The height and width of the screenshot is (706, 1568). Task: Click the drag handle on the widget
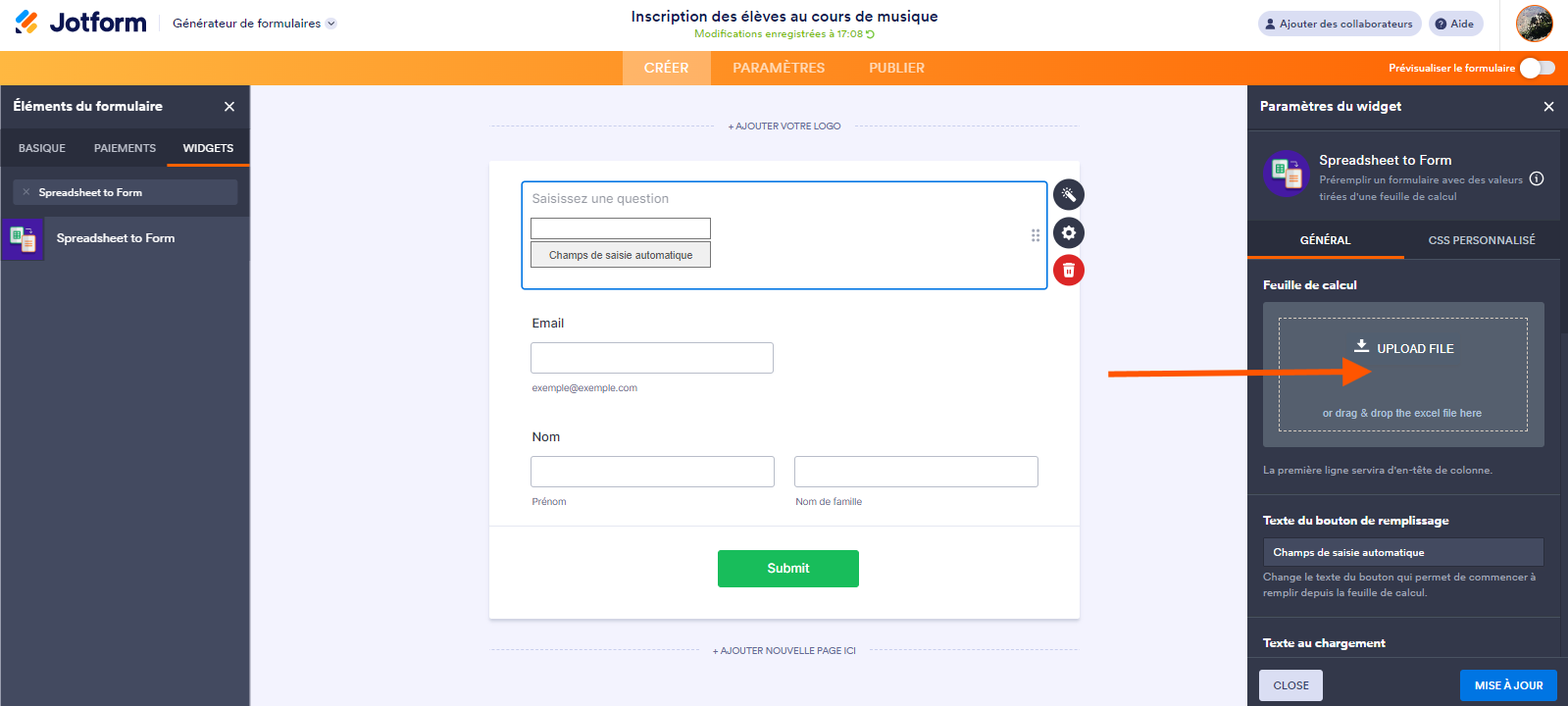point(1036,235)
